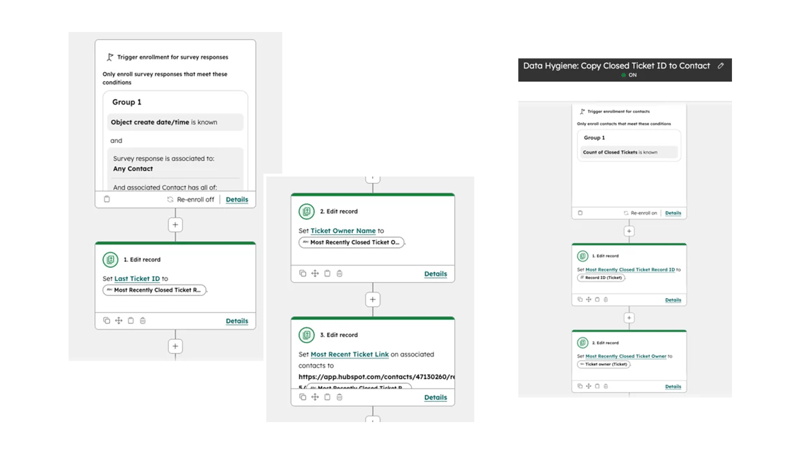800x457 pixels.
Task: Click Edit record icon on Closed Ticket Owner card
Action: [x=582, y=343]
